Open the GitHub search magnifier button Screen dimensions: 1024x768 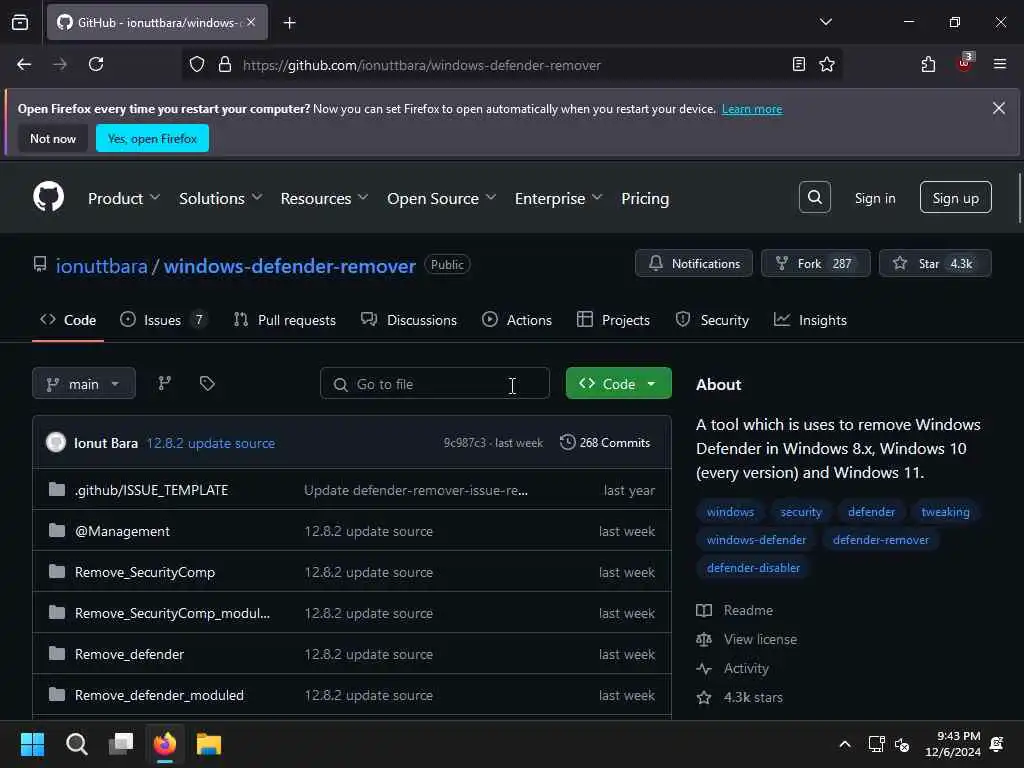[x=814, y=197]
